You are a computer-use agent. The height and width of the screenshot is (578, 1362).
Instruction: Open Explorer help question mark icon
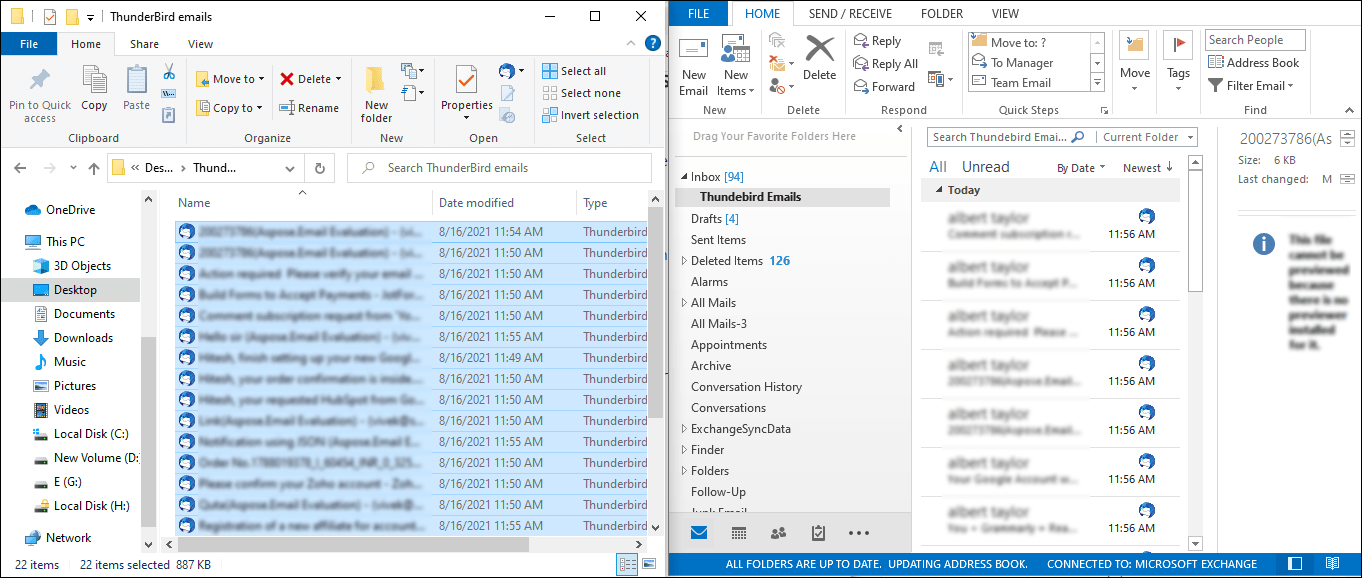[x=652, y=43]
